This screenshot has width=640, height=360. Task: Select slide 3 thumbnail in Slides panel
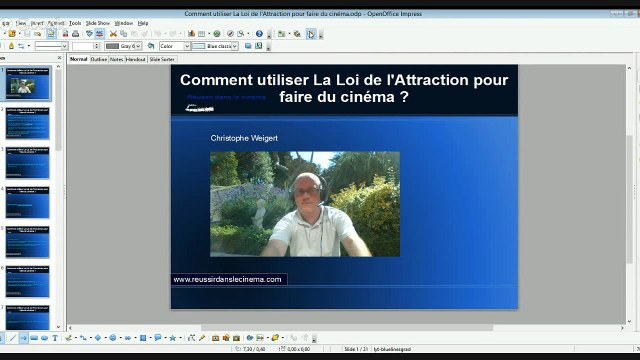[x=27, y=163]
